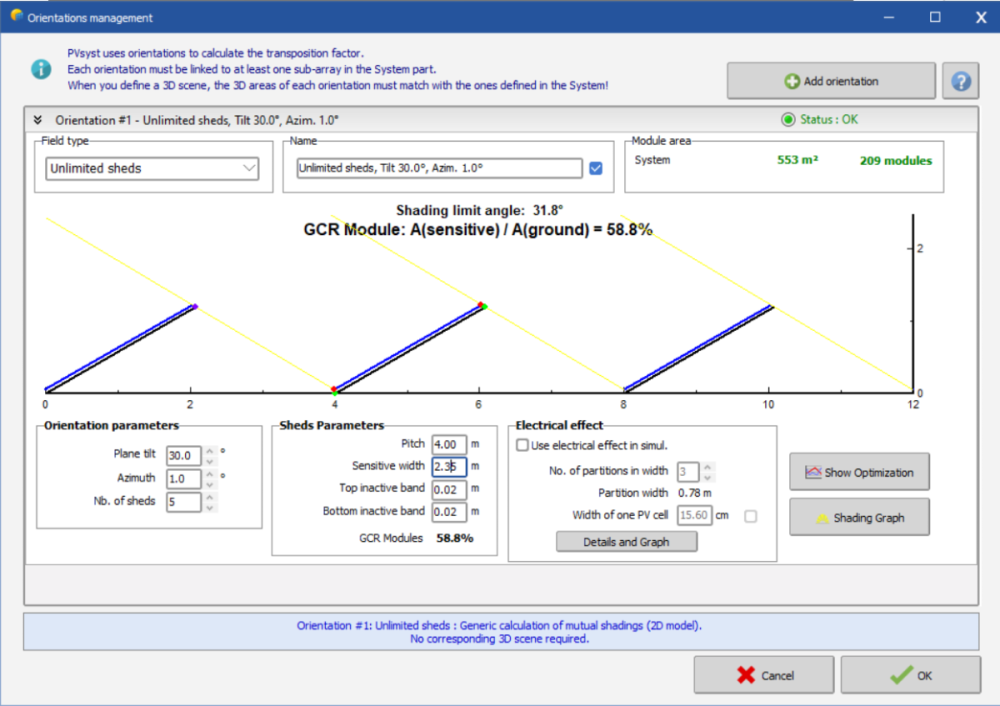1000x706 pixels.
Task: Uncheck the checkbox next to the Name field
Action: (596, 169)
